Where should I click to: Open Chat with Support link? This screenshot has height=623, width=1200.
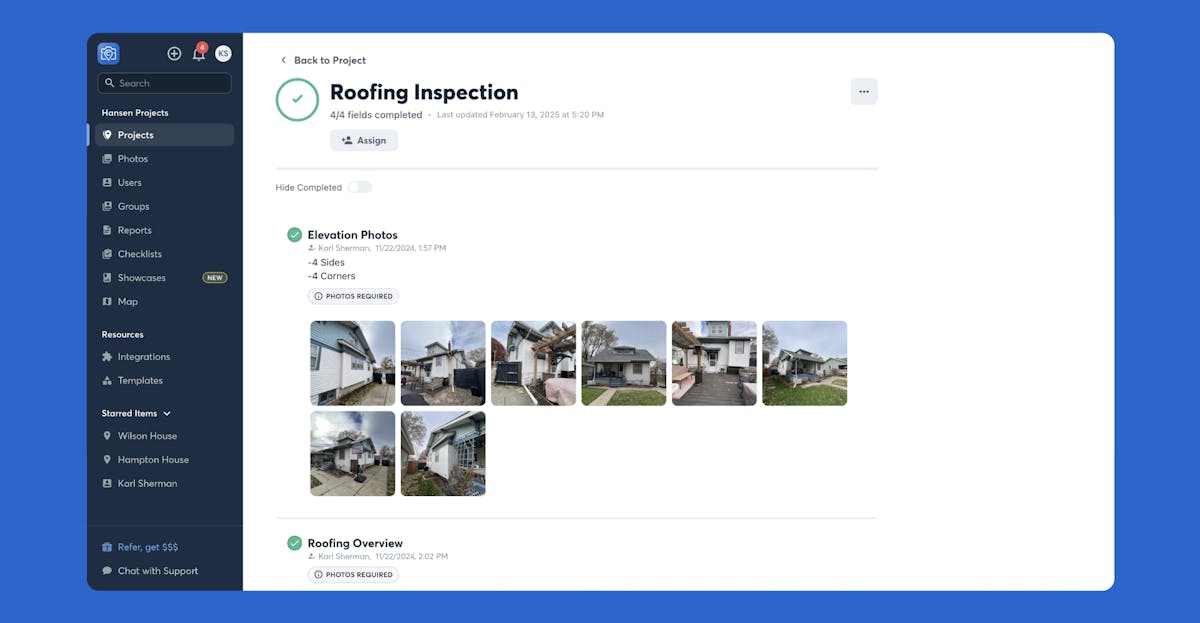tap(158, 571)
